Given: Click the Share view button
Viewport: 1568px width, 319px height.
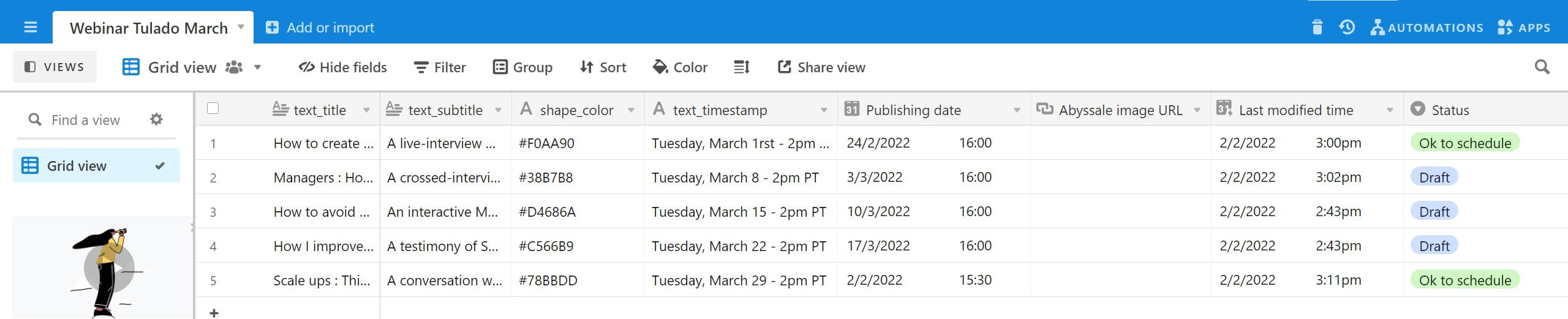Looking at the screenshot, I should pyautogui.click(x=821, y=67).
